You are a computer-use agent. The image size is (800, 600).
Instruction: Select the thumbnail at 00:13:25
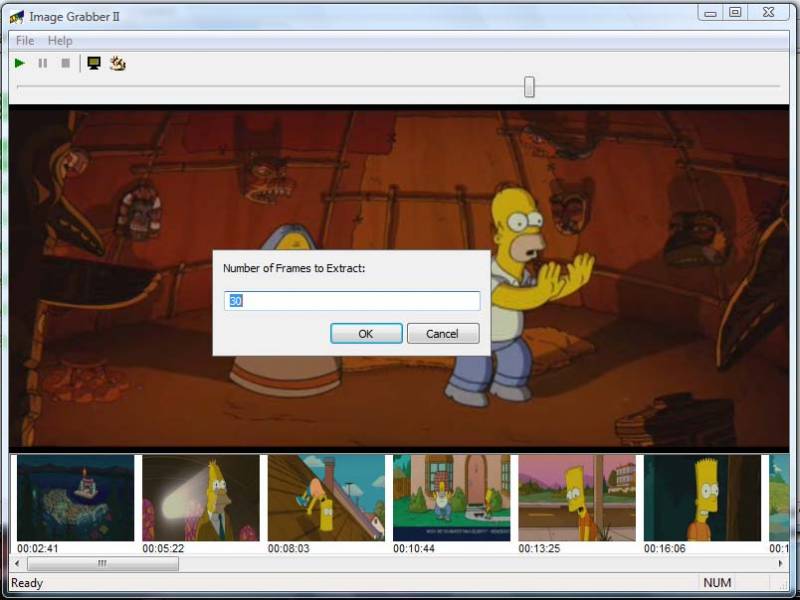point(577,498)
